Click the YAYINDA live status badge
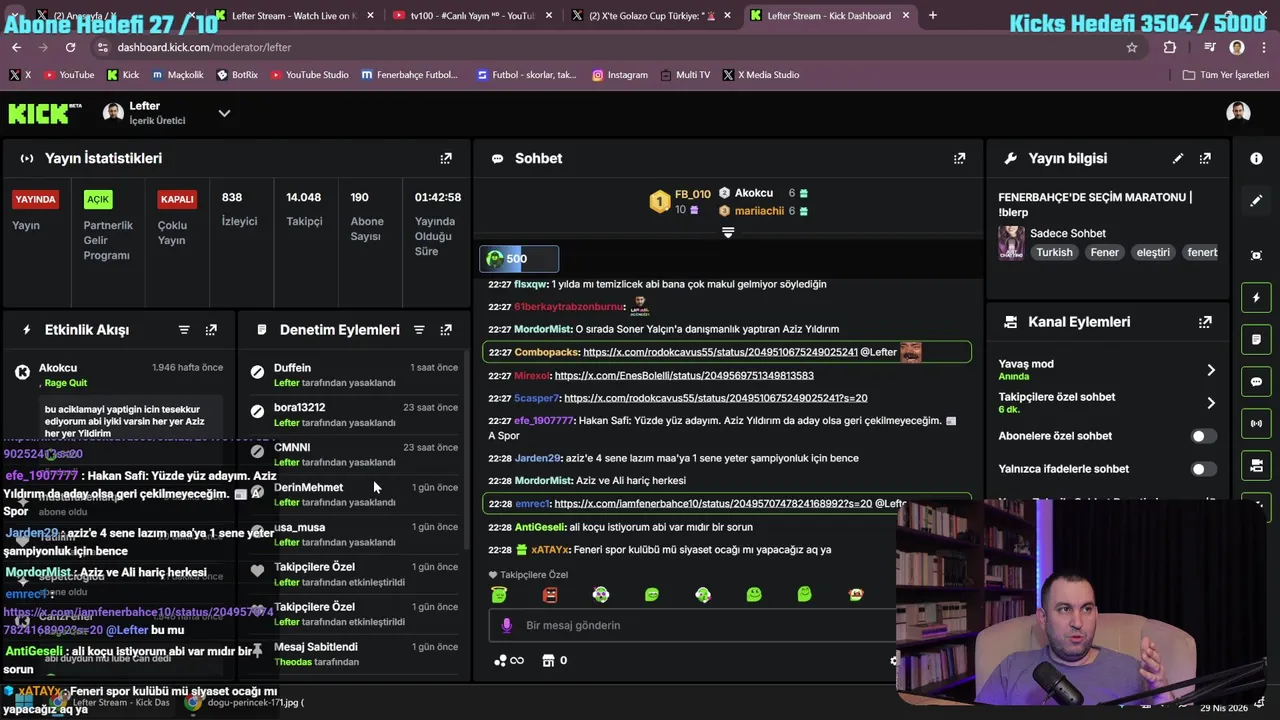The height and width of the screenshot is (720, 1280). point(35,199)
